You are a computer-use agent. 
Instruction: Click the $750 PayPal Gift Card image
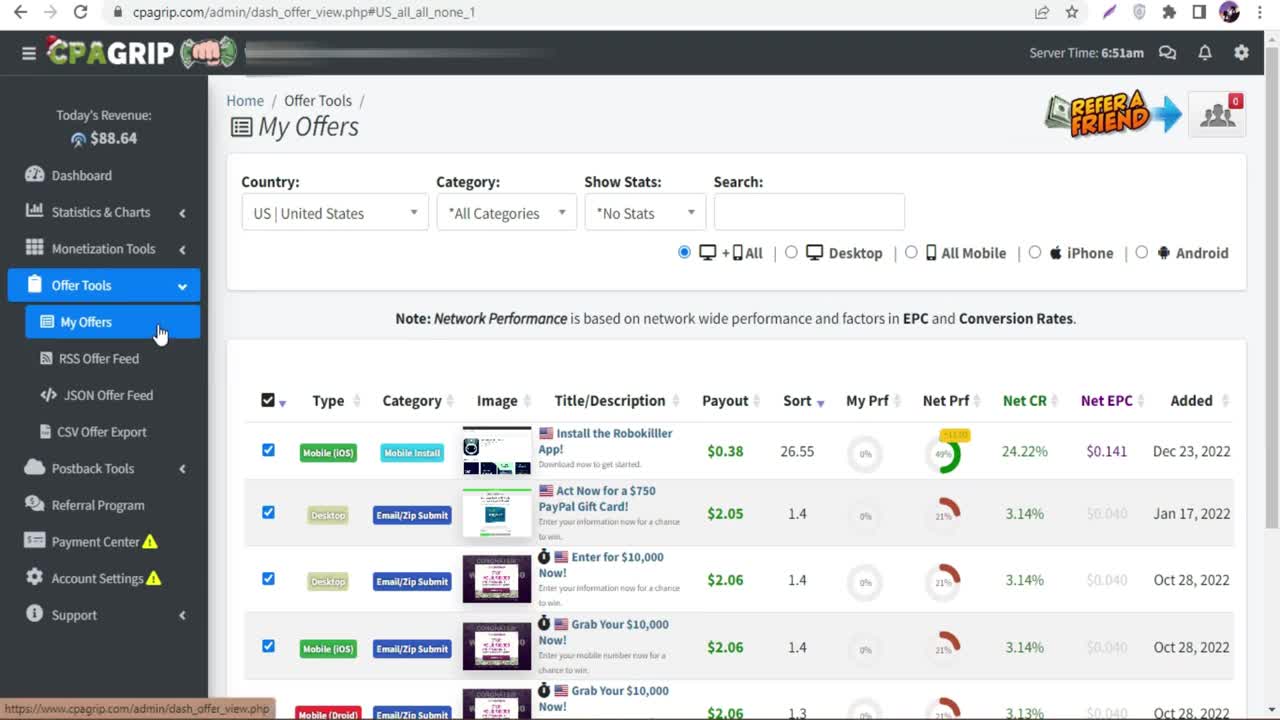[x=497, y=514]
